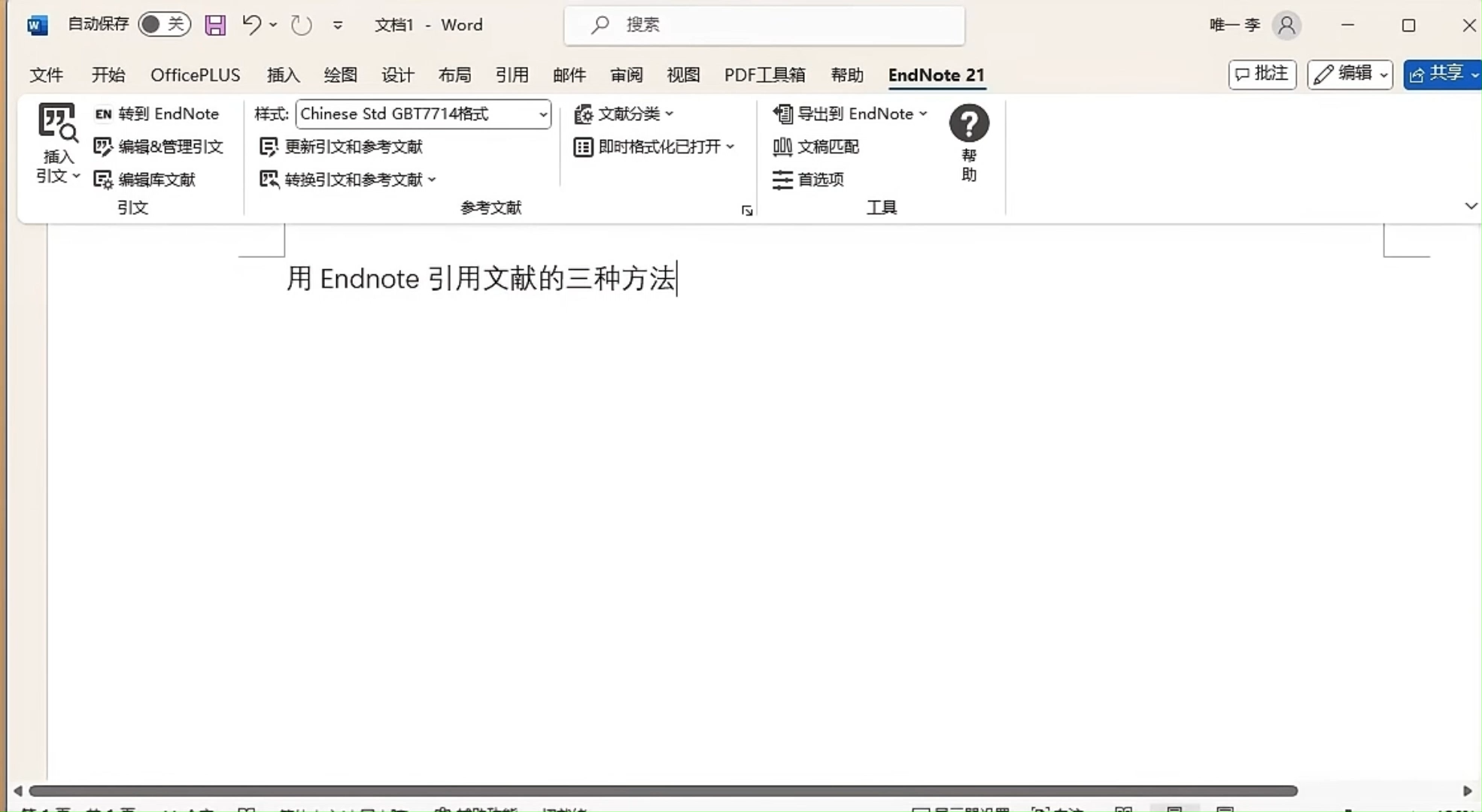Open the 参考文献 group dialog launcher

(x=746, y=211)
